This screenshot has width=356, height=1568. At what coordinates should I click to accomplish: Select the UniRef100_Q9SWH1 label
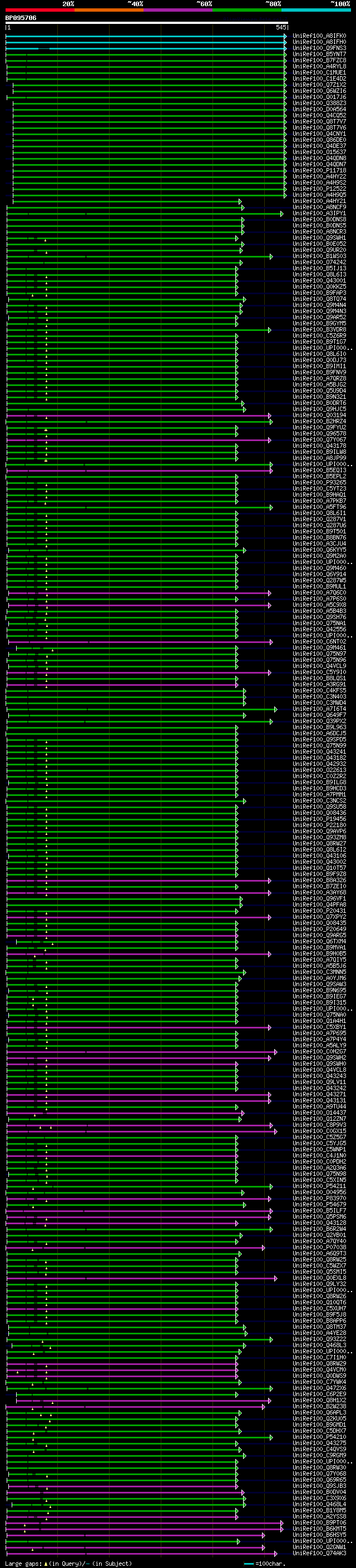click(319, 238)
